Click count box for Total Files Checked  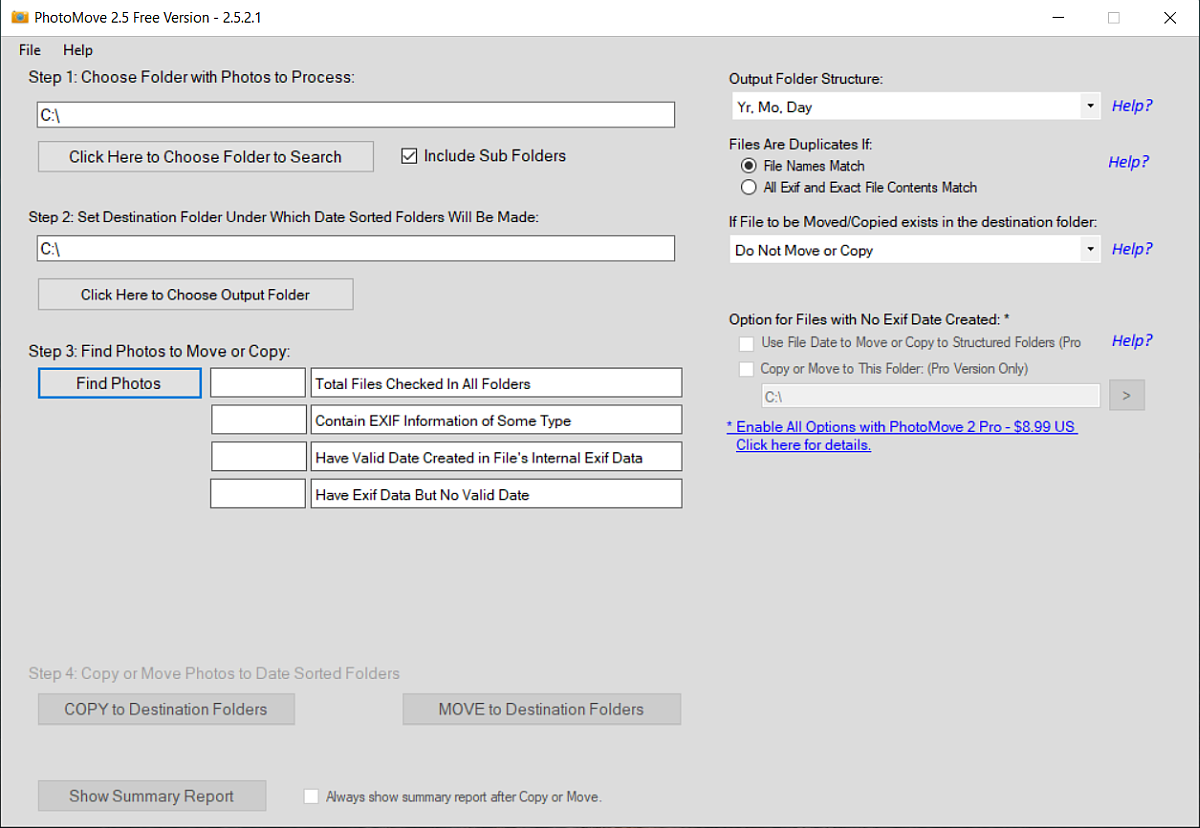tap(258, 383)
